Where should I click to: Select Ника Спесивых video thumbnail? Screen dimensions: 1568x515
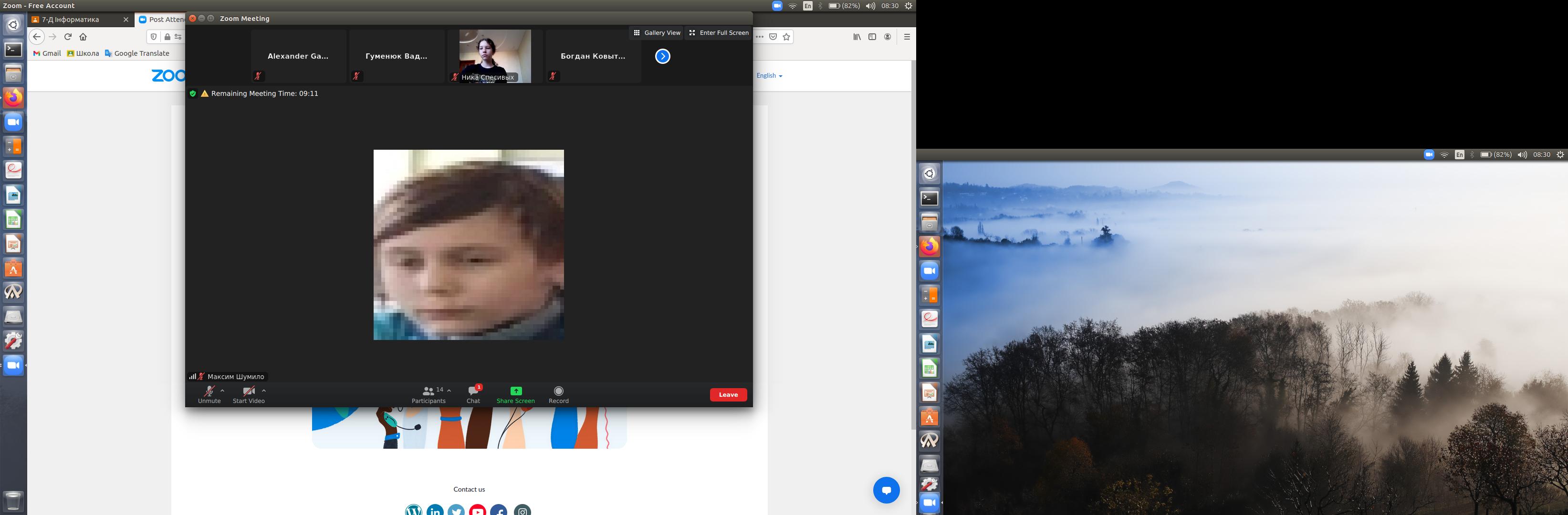click(x=494, y=56)
